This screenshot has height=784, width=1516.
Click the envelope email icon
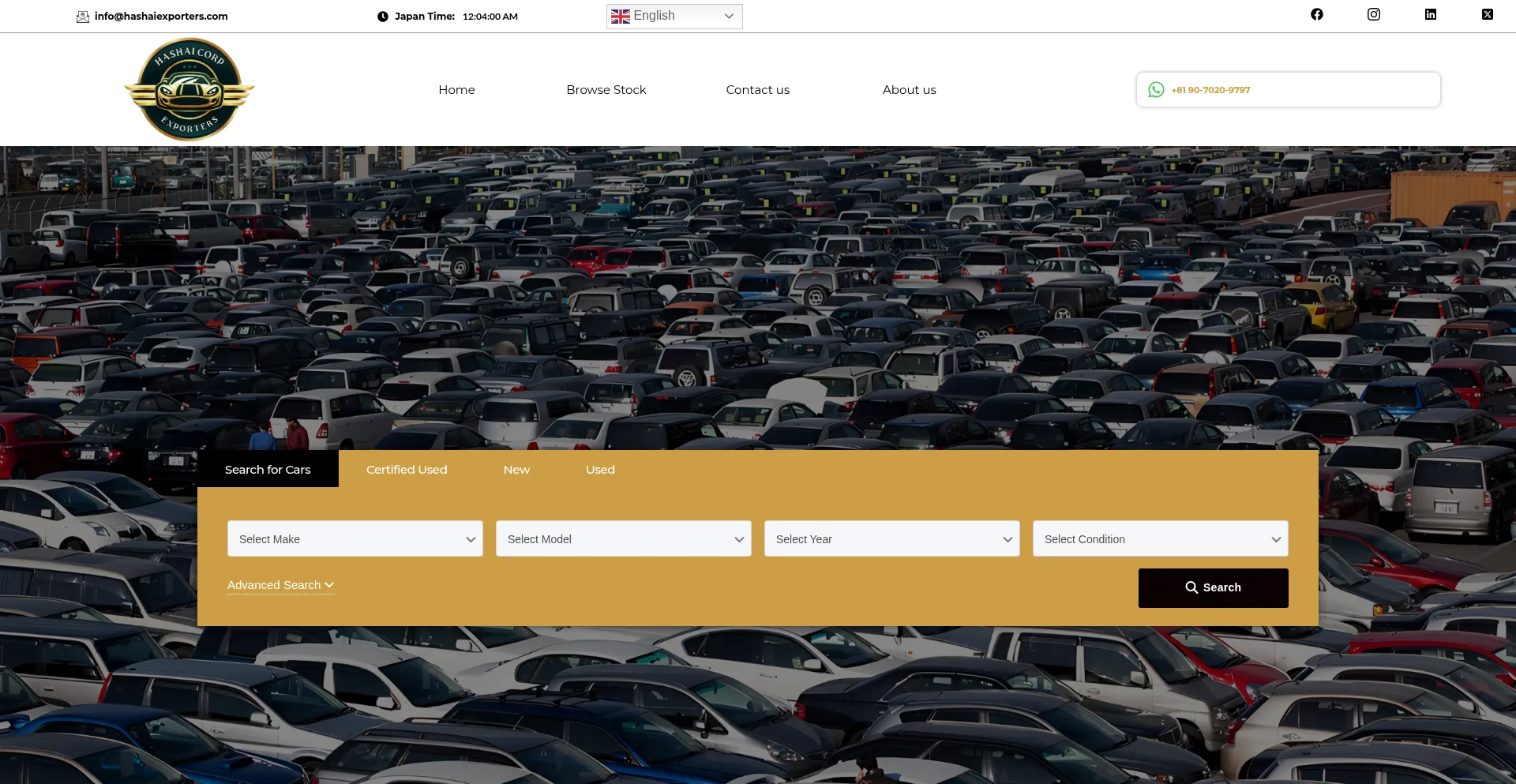coord(83,17)
